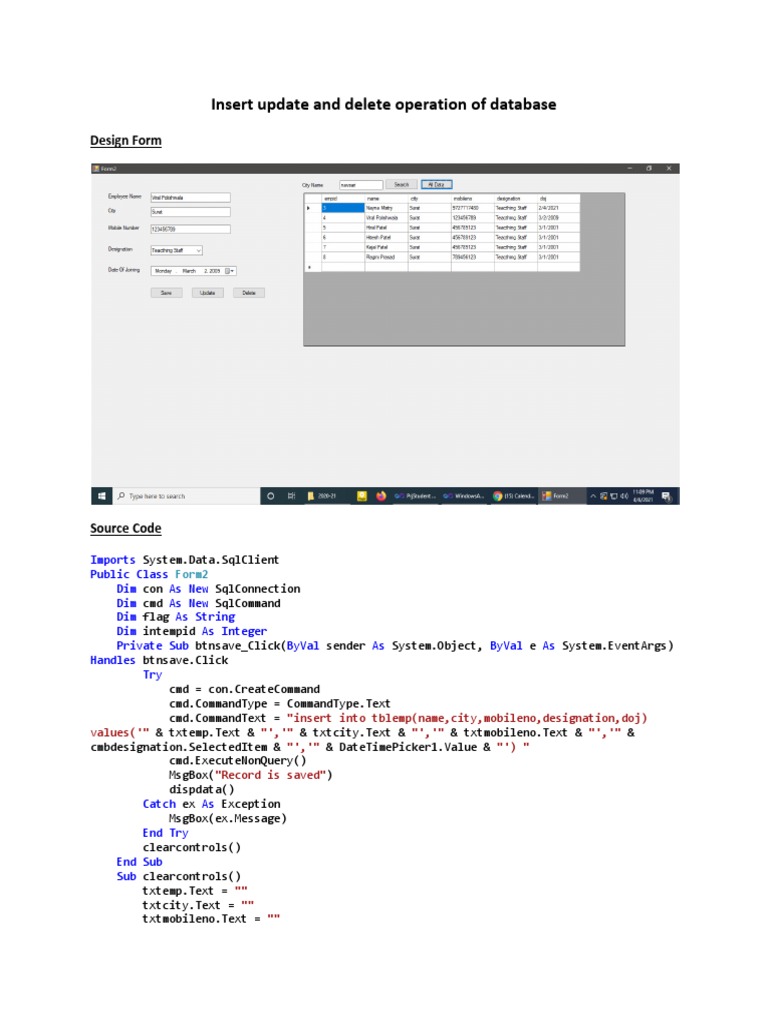Show hidden system tray icons

click(593, 496)
